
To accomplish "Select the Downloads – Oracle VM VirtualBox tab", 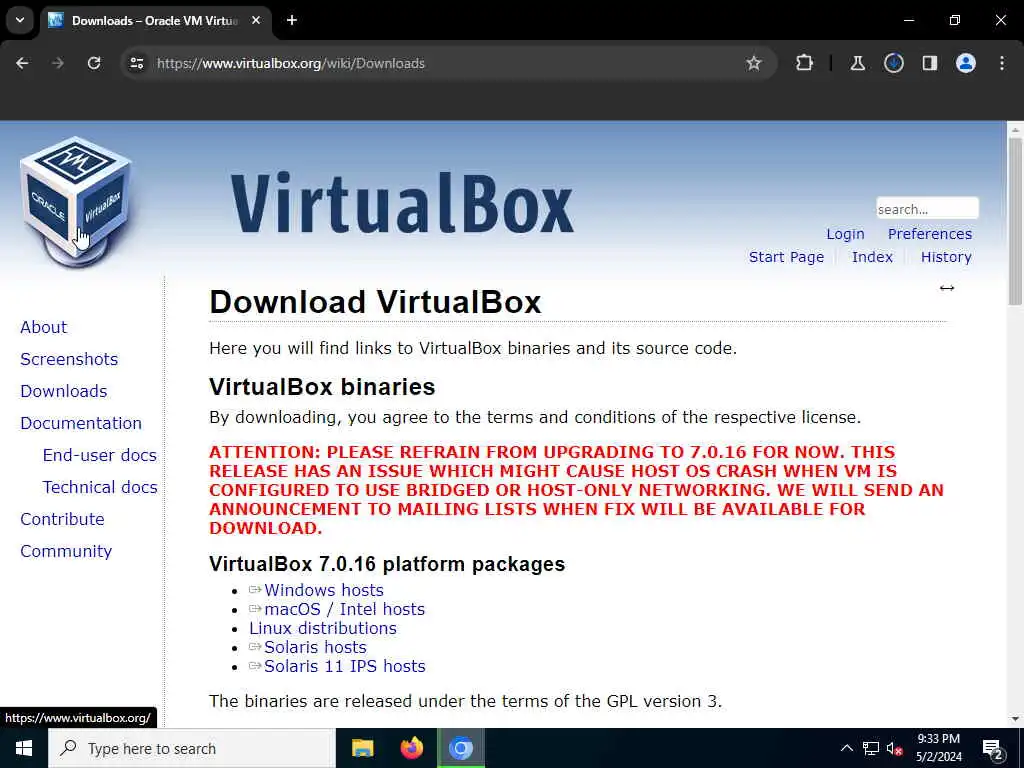I will point(155,21).
